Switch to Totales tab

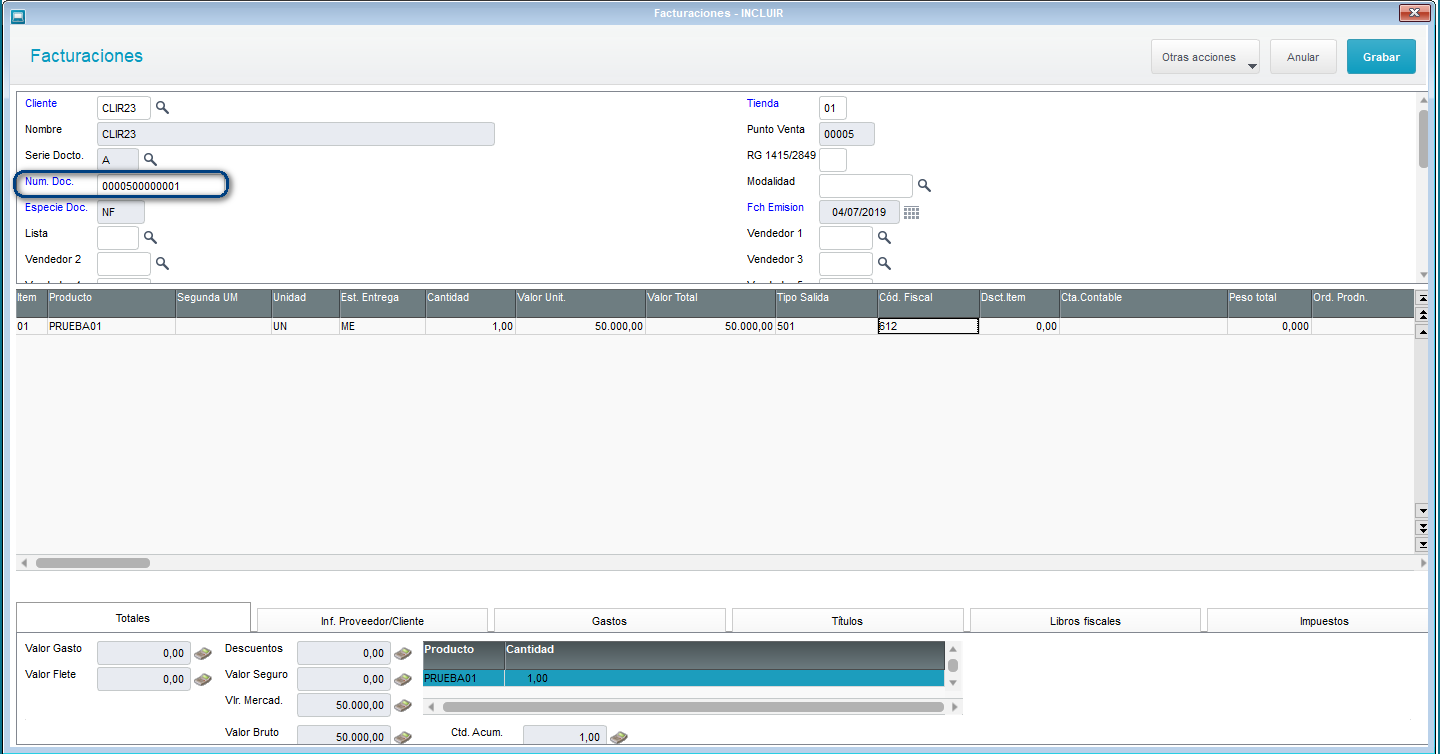[133, 618]
